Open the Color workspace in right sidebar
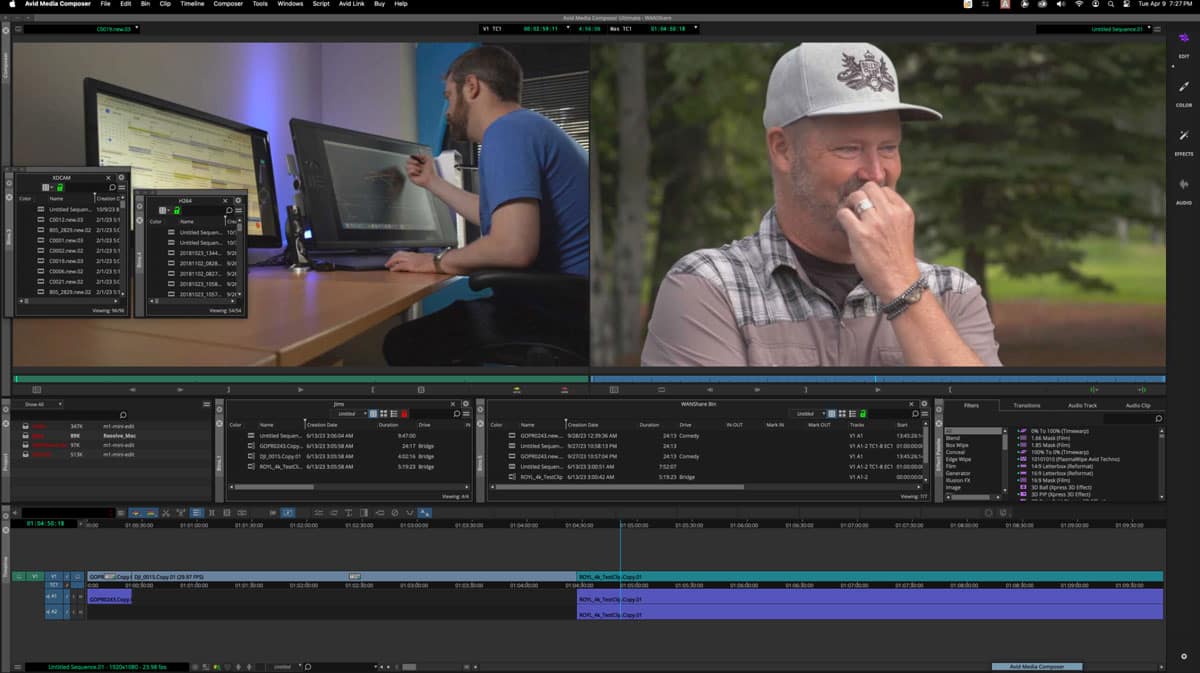This screenshot has width=1200, height=673. 1184,92
